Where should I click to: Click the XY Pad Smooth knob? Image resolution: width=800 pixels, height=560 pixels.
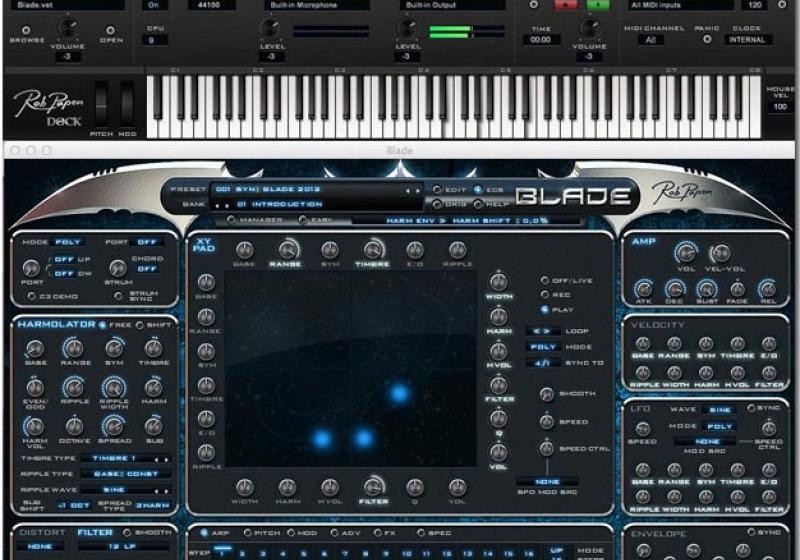[x=546, y=394]
